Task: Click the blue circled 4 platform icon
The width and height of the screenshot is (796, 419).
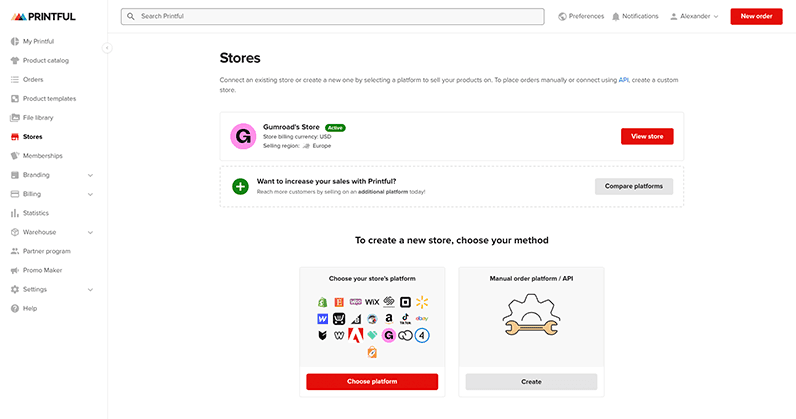Action: coord(422,335)
